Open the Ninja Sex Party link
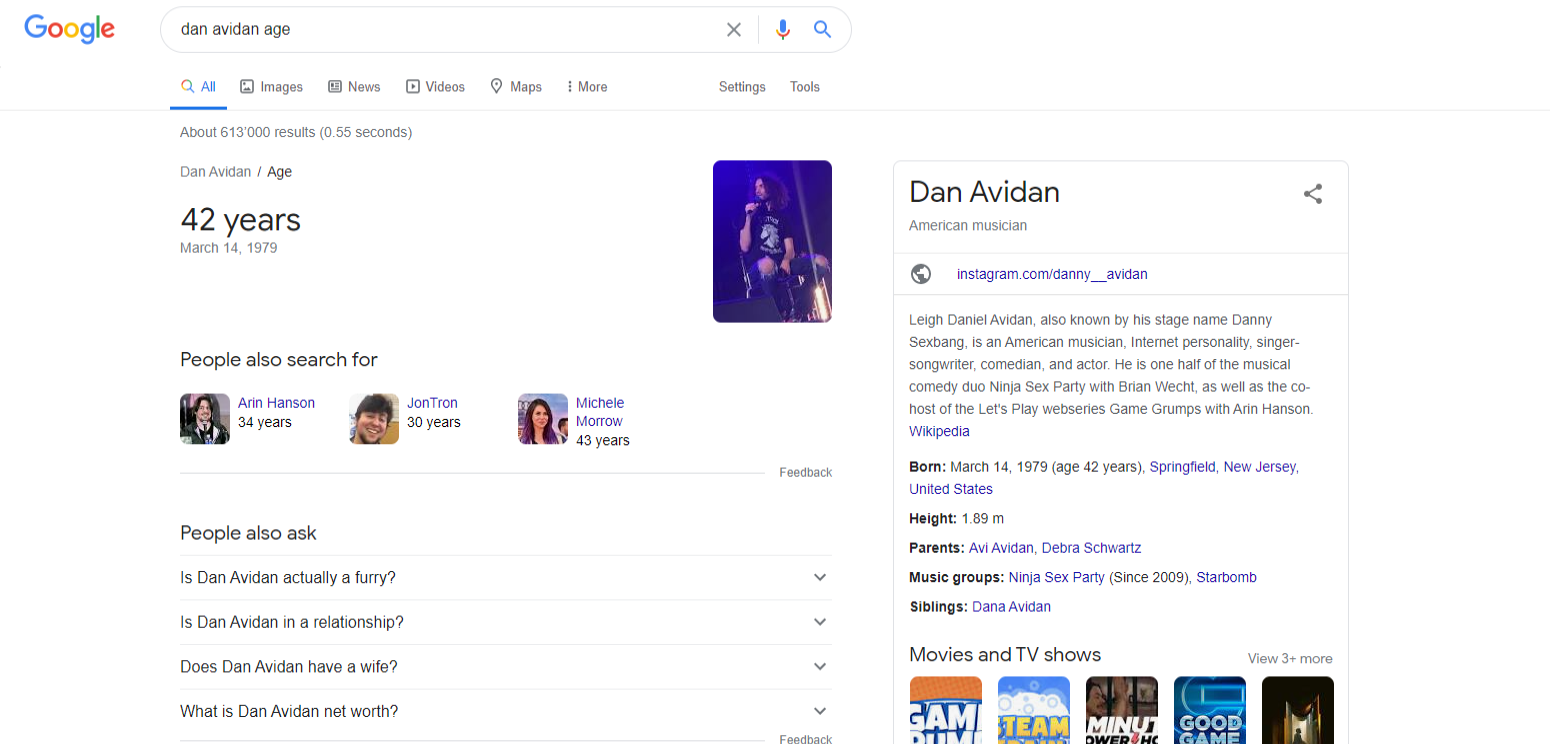1550x744 pixels. coord(1057,577)
